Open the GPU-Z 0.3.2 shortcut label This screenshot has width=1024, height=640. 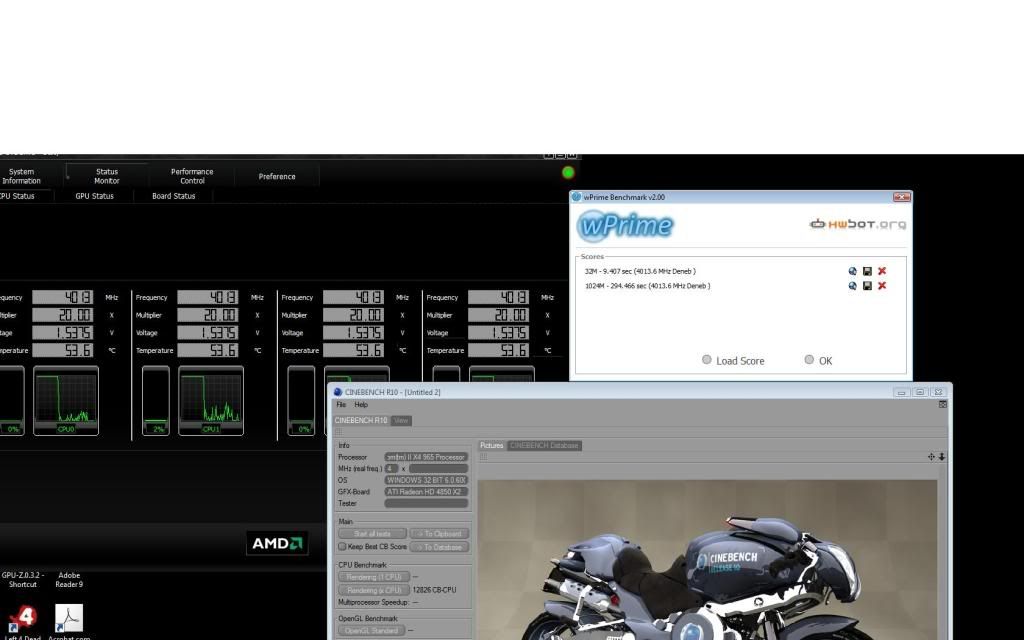pos(23,580)
